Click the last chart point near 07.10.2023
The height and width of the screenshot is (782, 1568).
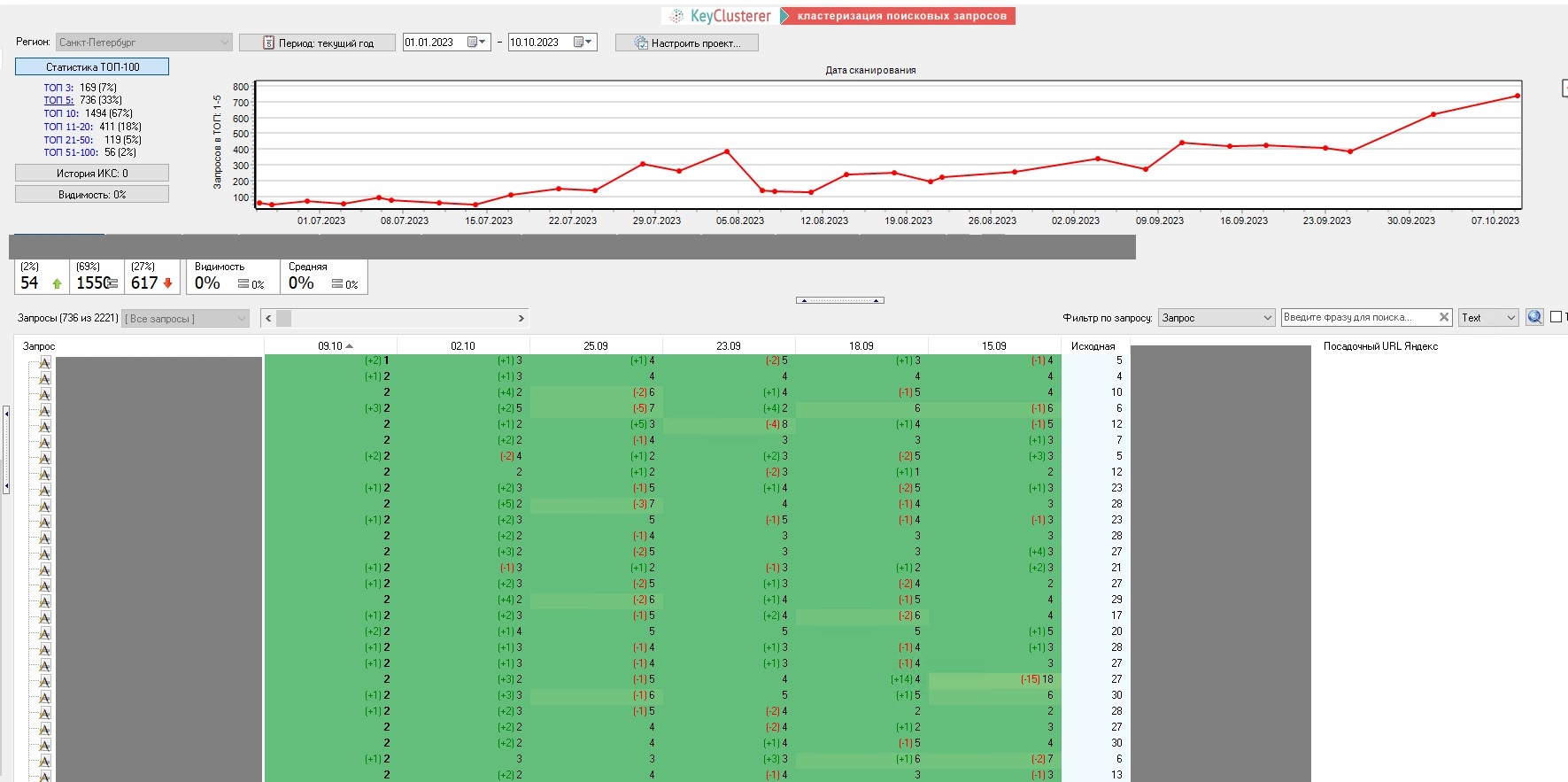(1518, 96)
